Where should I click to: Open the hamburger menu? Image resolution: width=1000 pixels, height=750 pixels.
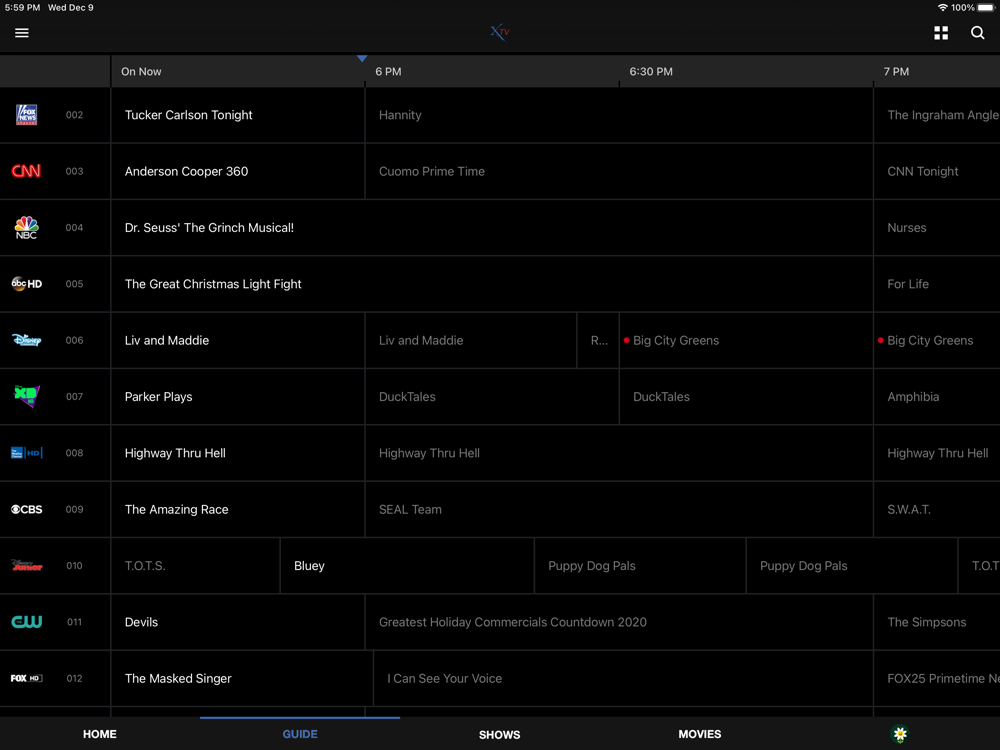tap(22, 33)
